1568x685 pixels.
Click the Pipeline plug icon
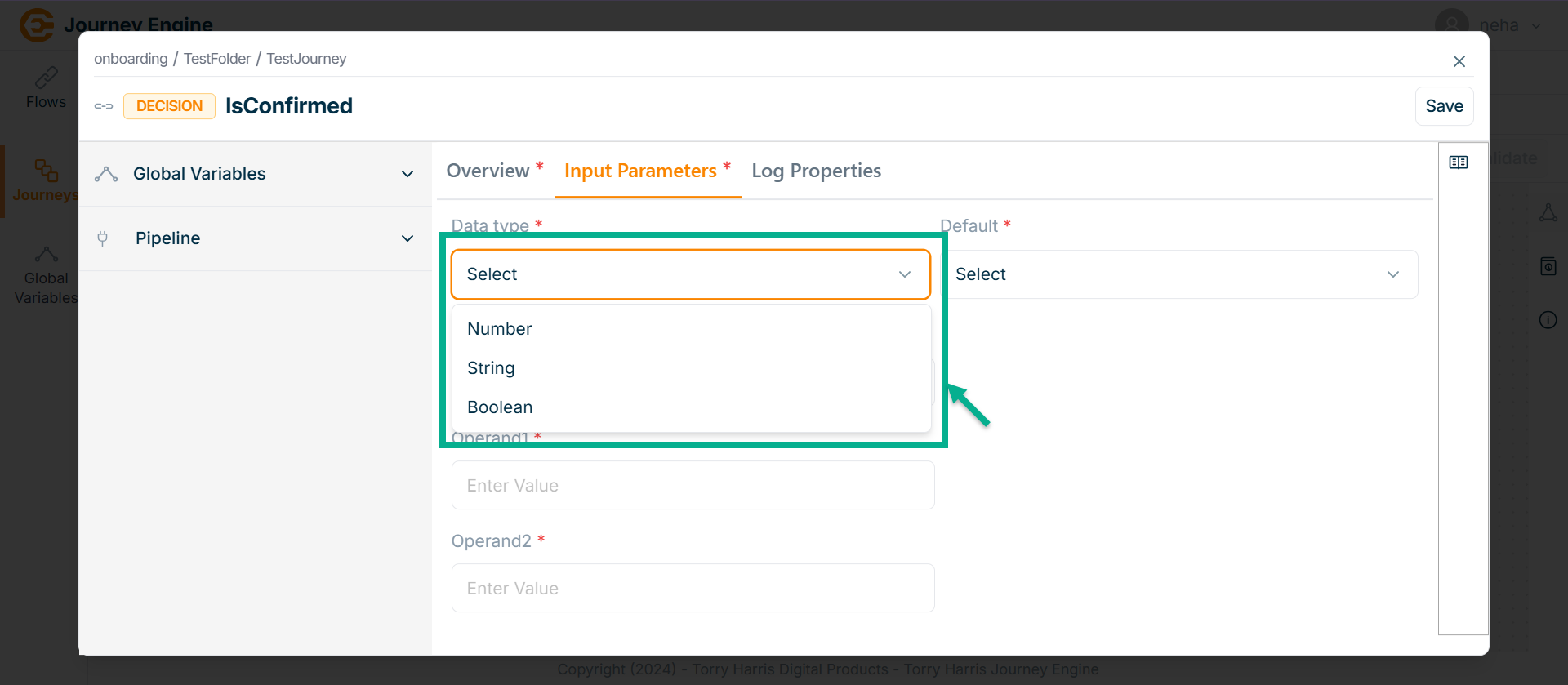[103, 238]
